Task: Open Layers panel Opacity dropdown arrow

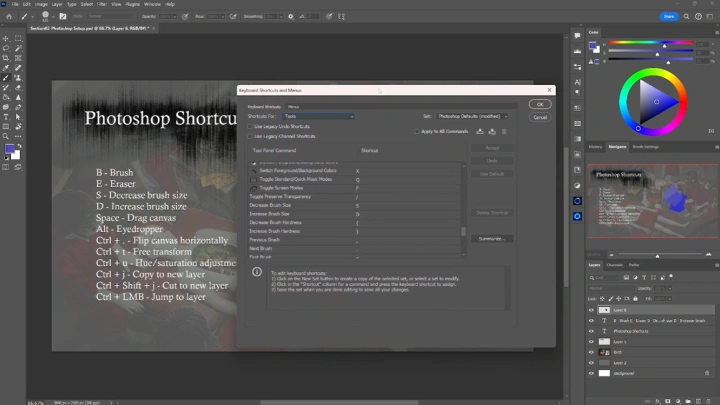Action: click(x=670, y=288)
